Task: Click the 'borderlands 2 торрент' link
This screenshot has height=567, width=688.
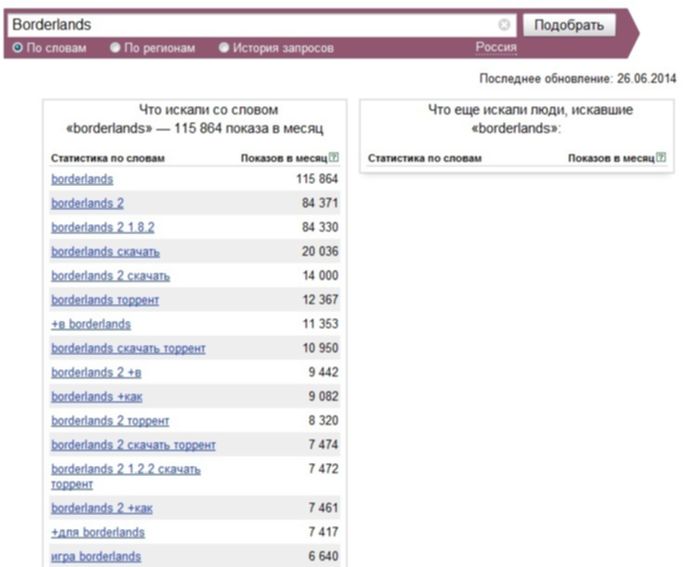Action: point(110,421)
